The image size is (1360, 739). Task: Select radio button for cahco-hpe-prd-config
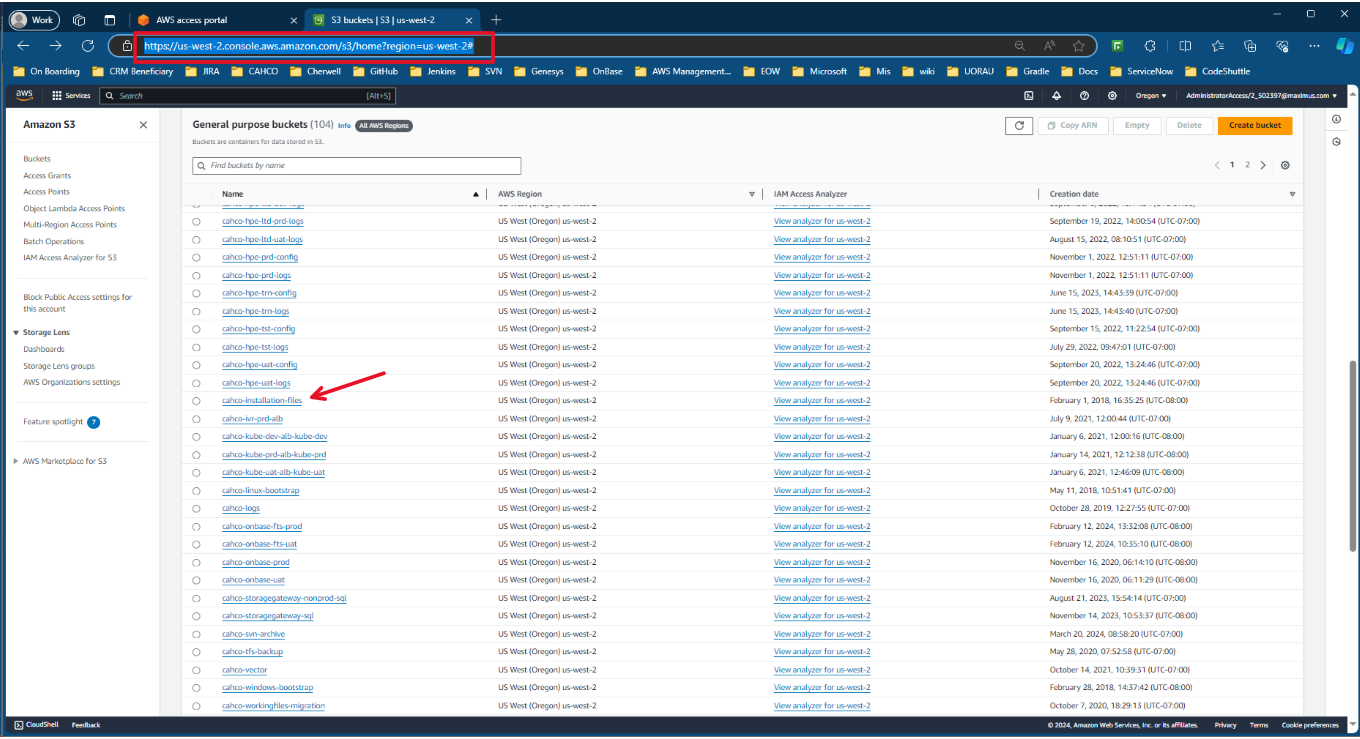pos(196,257)
